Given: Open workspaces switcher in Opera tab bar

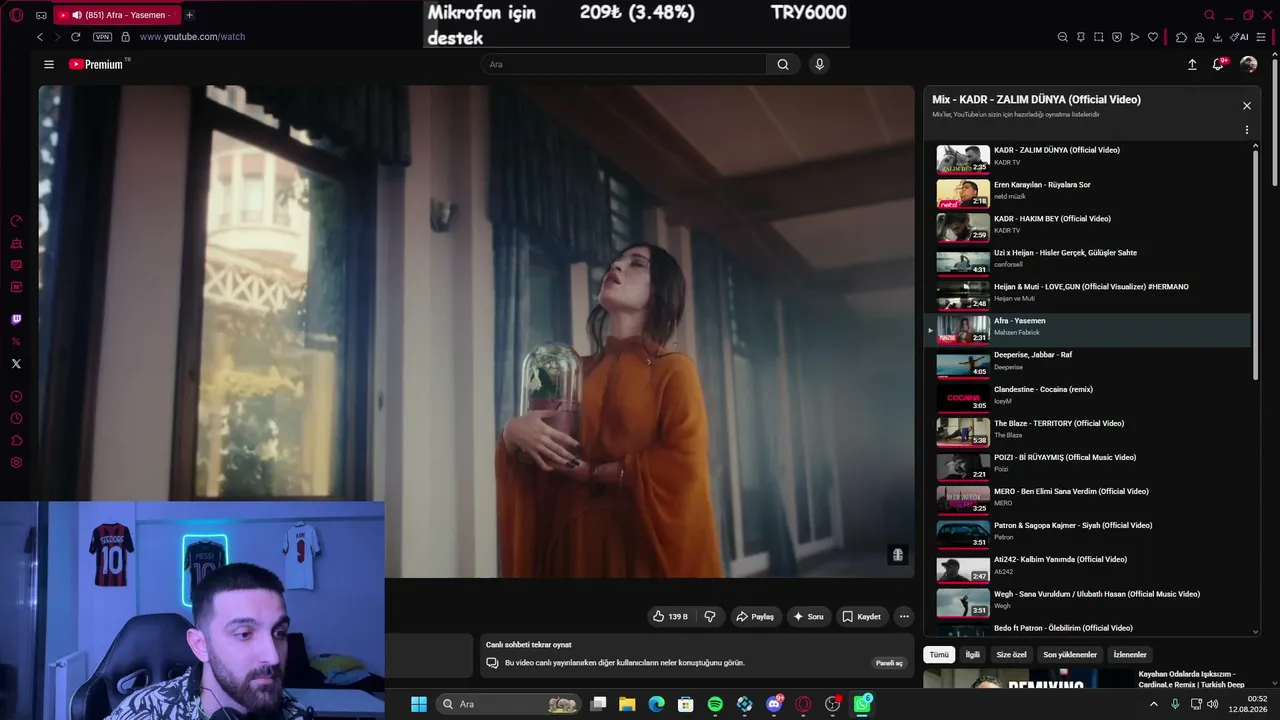Looking at the screenshot, I should tap(41, 15).
